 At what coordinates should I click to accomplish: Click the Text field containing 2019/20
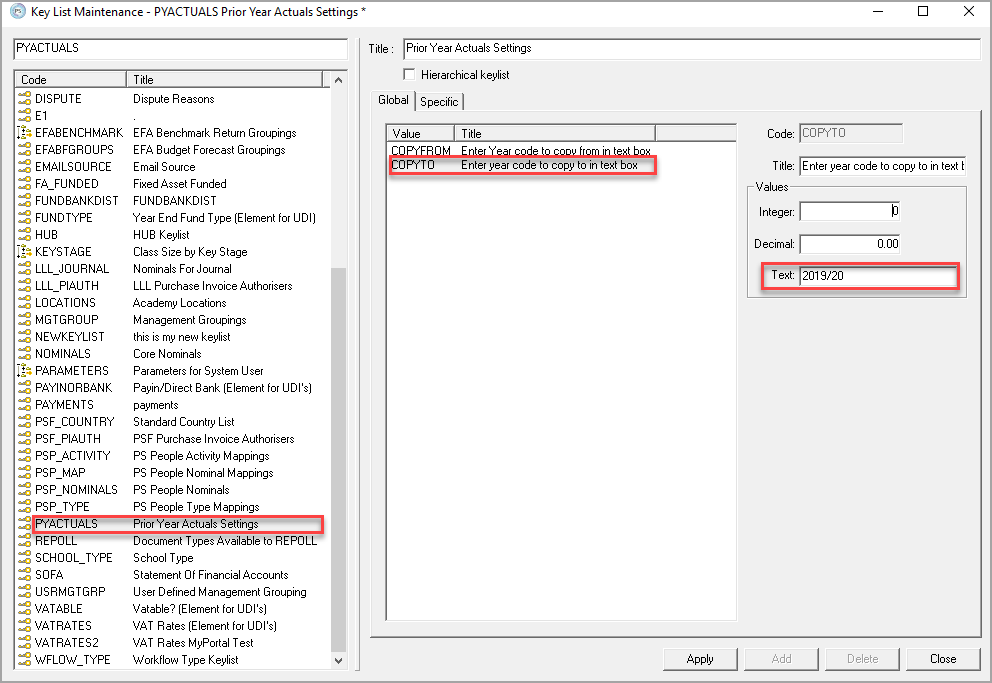pos(877,276)
